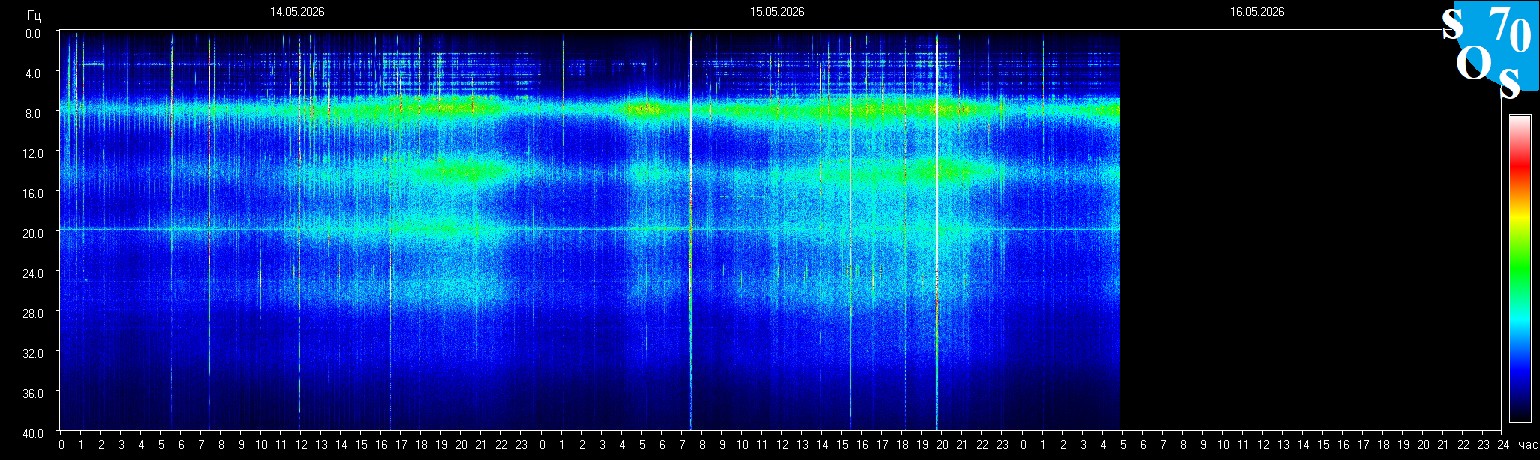
Task: Click the black no-data area of 16.05.2026
Action: [1310, 230]
